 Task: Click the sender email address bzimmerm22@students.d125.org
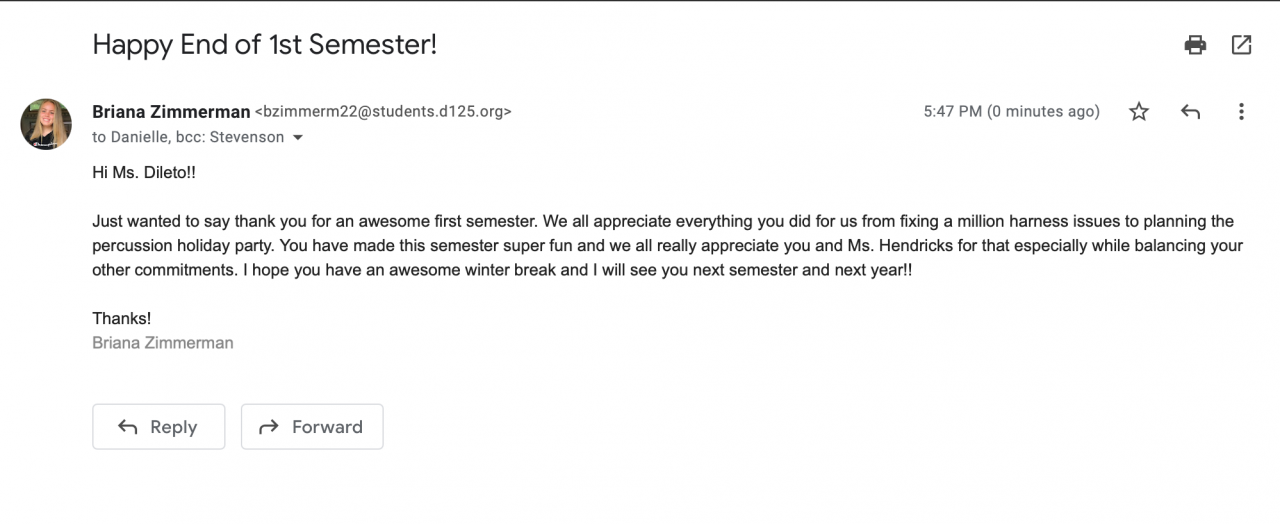click(x=383, y=112)
